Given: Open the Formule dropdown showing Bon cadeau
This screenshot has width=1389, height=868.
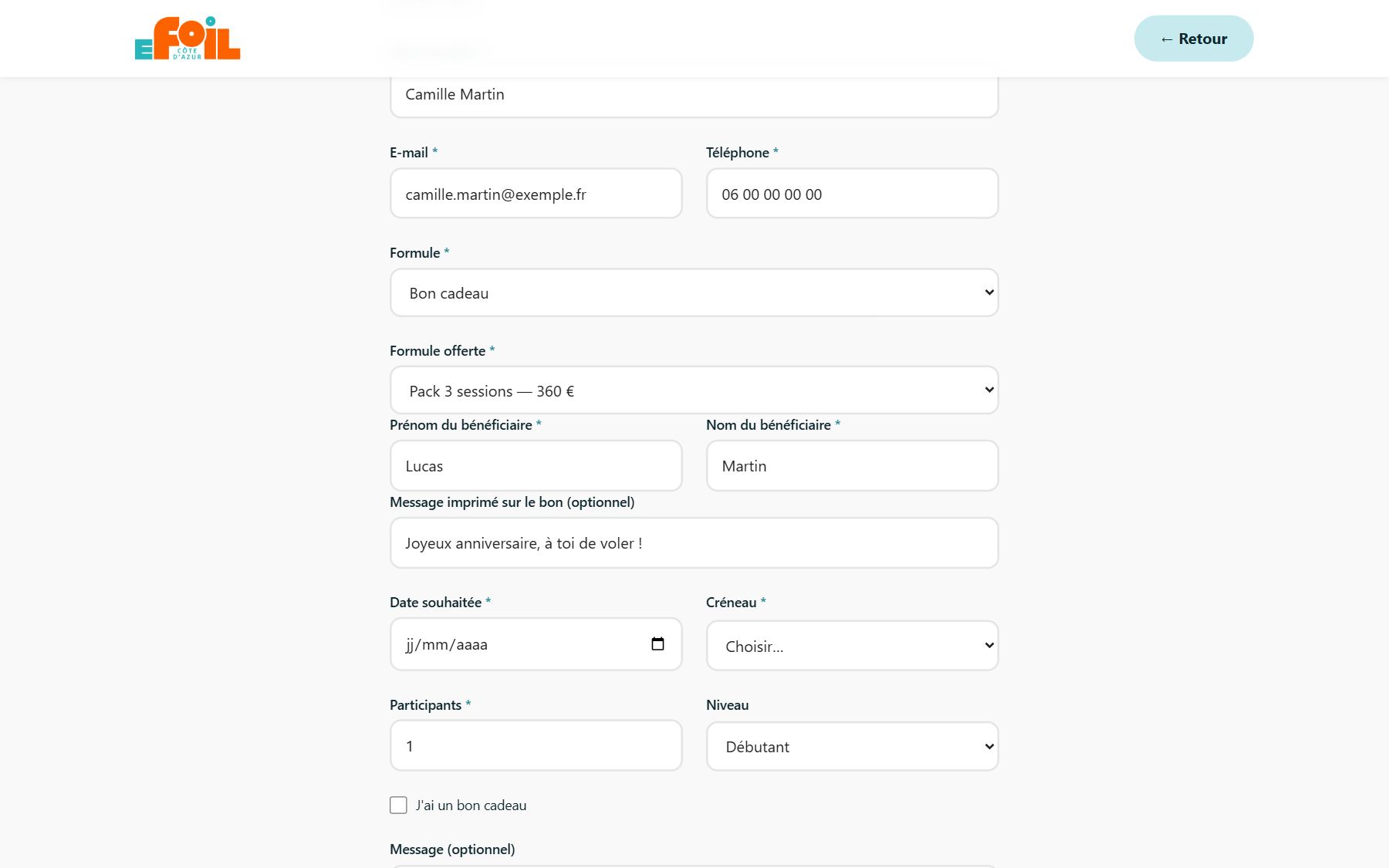Looking at the screenshot, I should (x=694, y=292).
